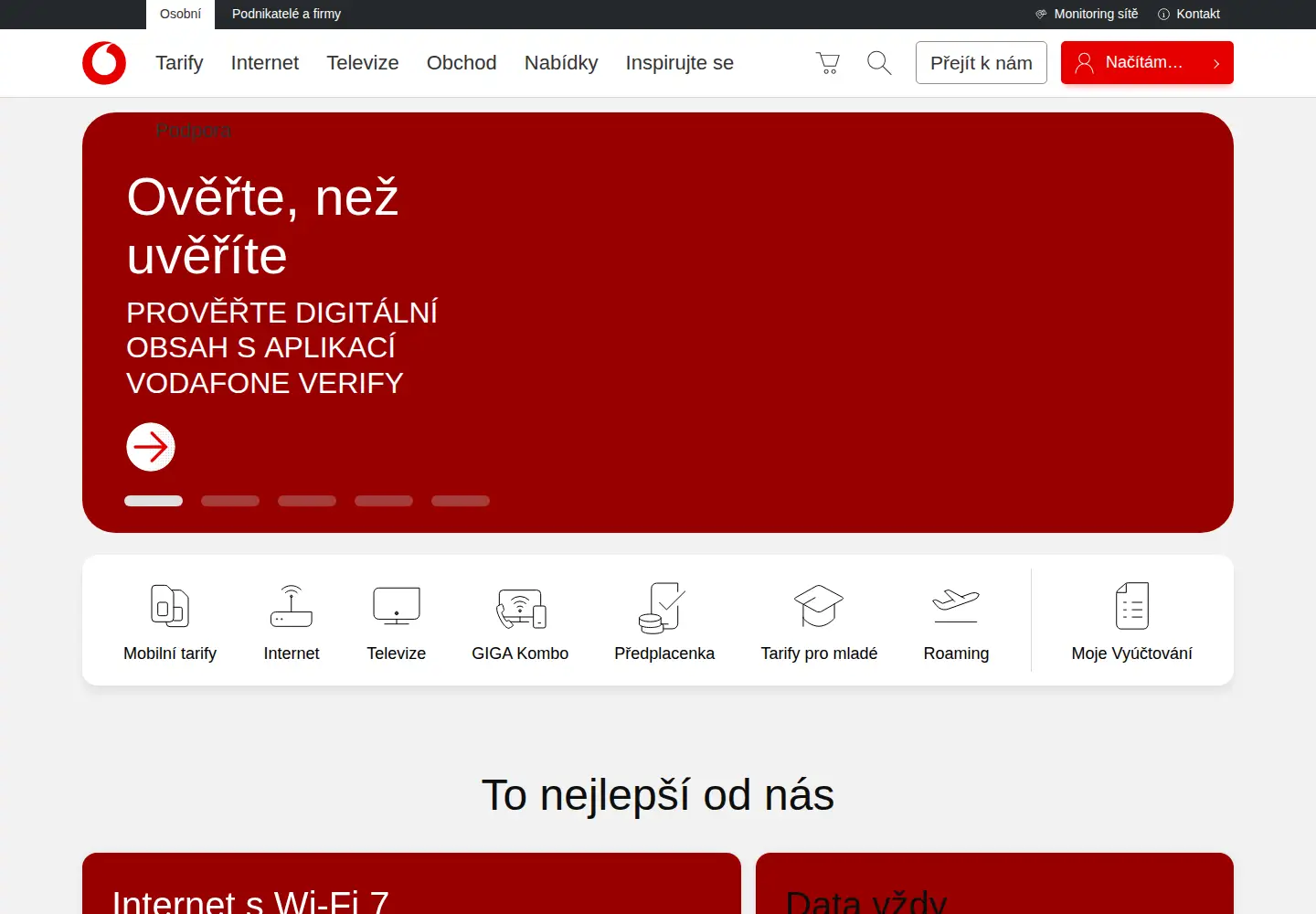1316x914 pixels.
Task: Click the Předplacenka coins icon
Action: click(663, 608)
